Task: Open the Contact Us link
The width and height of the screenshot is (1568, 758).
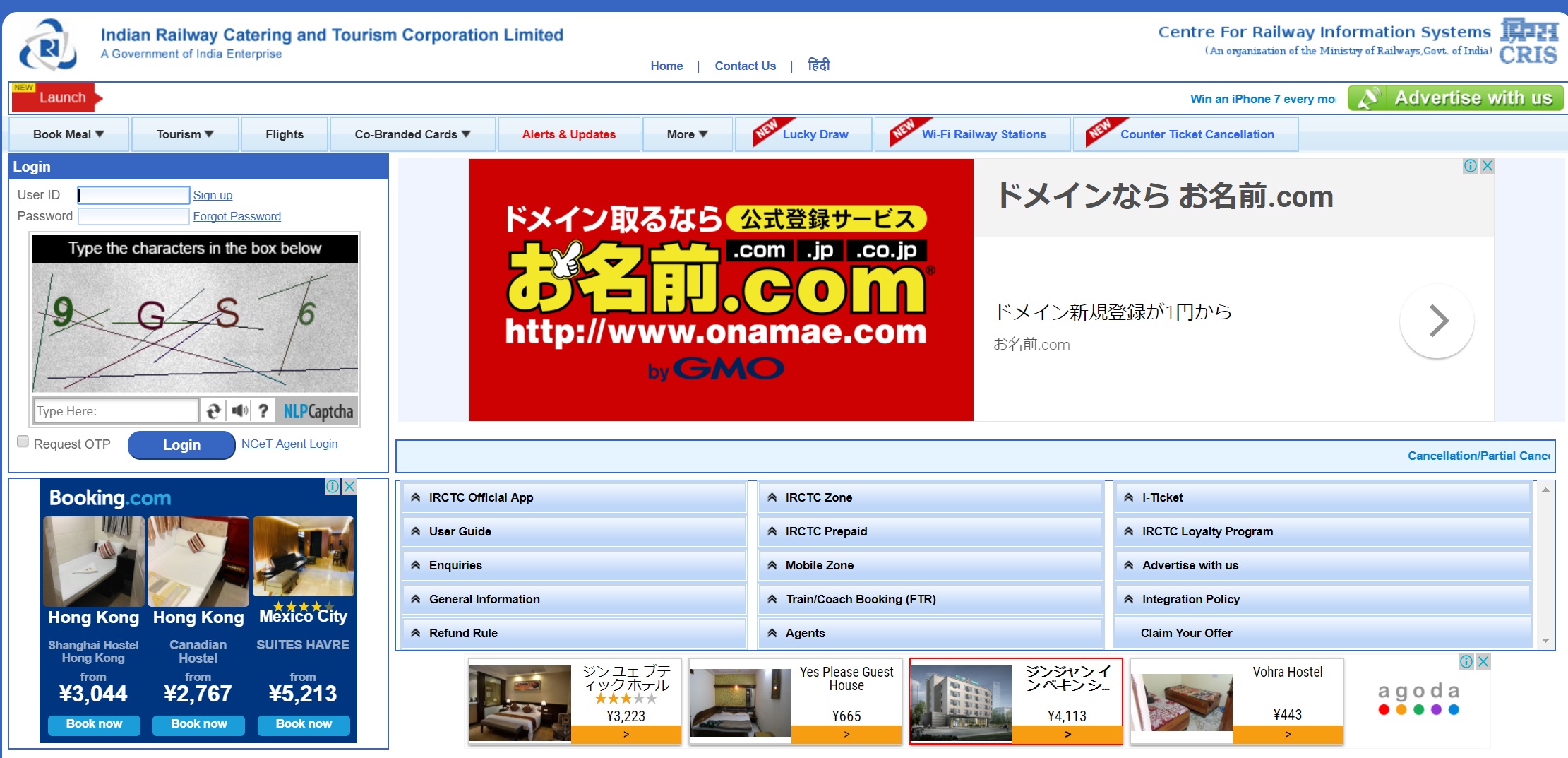Action: point(745,66)
